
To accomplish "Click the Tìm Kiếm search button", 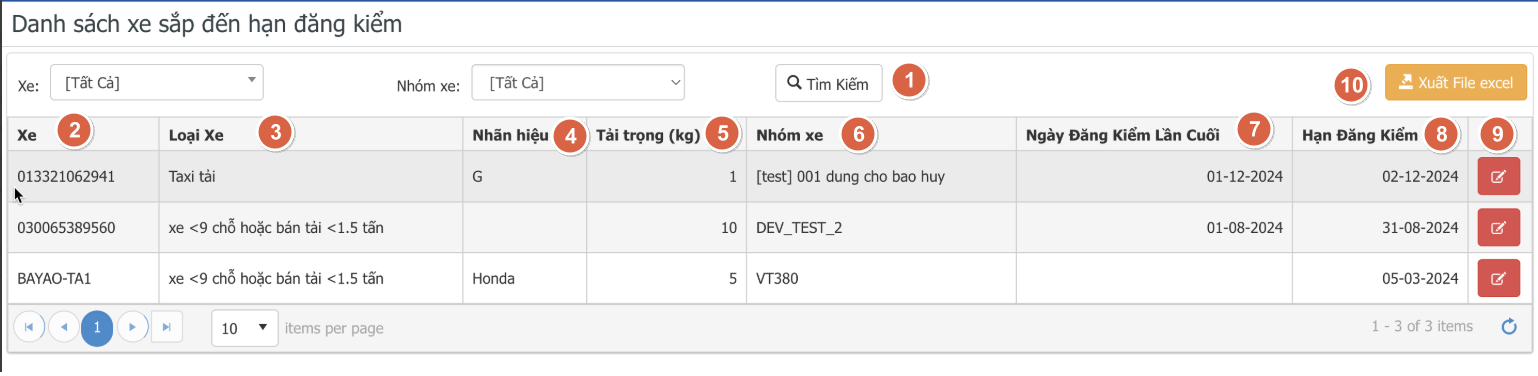I will tap(829, 83).
